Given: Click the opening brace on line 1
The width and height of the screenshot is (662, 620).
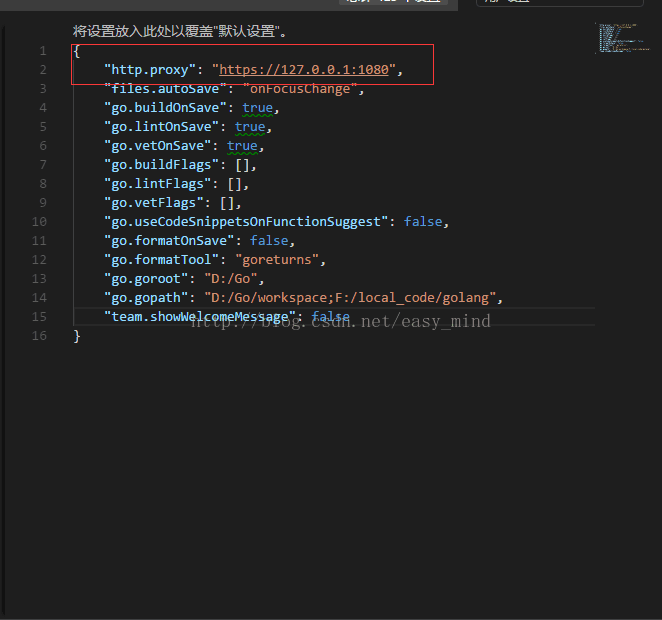Looking at the screenshot, I should coord(76,51).
